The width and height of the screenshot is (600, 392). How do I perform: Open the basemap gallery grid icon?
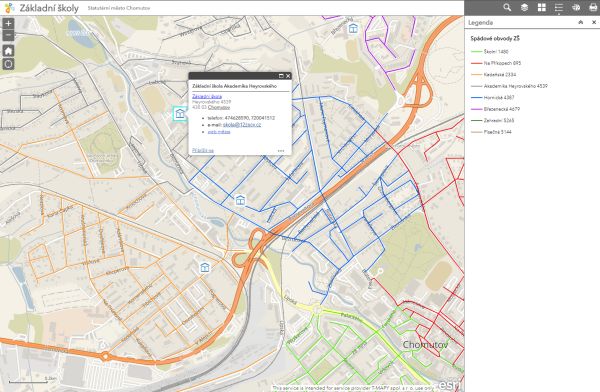(x=541, y=7)
